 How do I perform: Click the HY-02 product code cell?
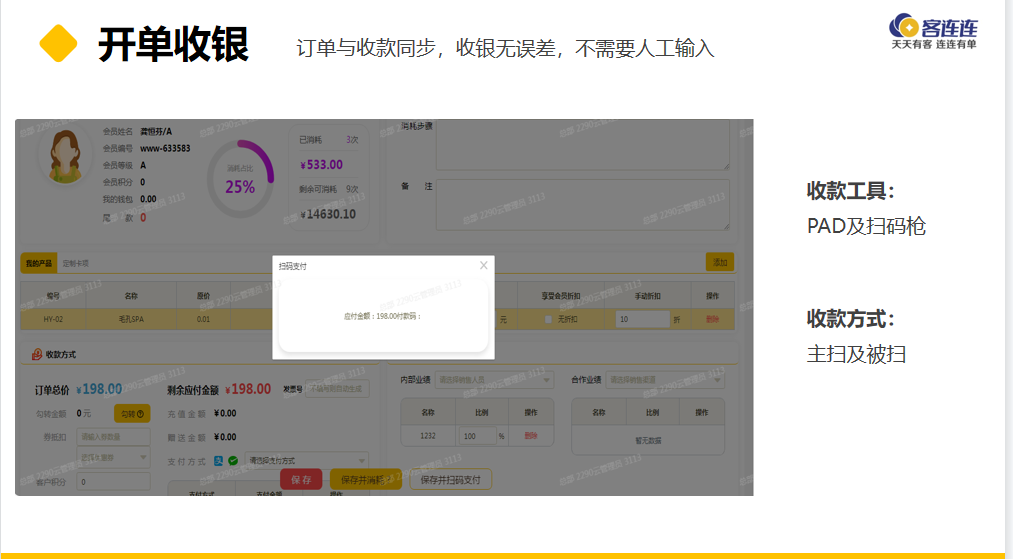[x=53, y=319]
